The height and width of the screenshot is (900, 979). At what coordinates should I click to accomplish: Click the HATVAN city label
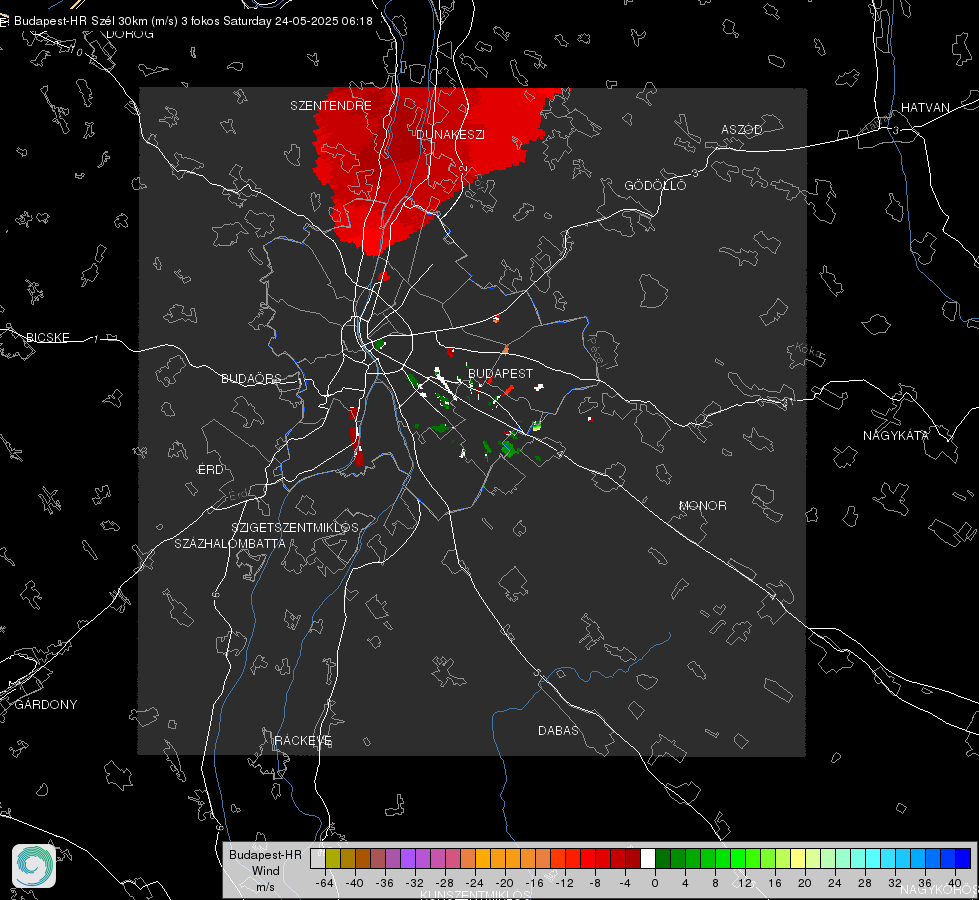coord(925,107)
